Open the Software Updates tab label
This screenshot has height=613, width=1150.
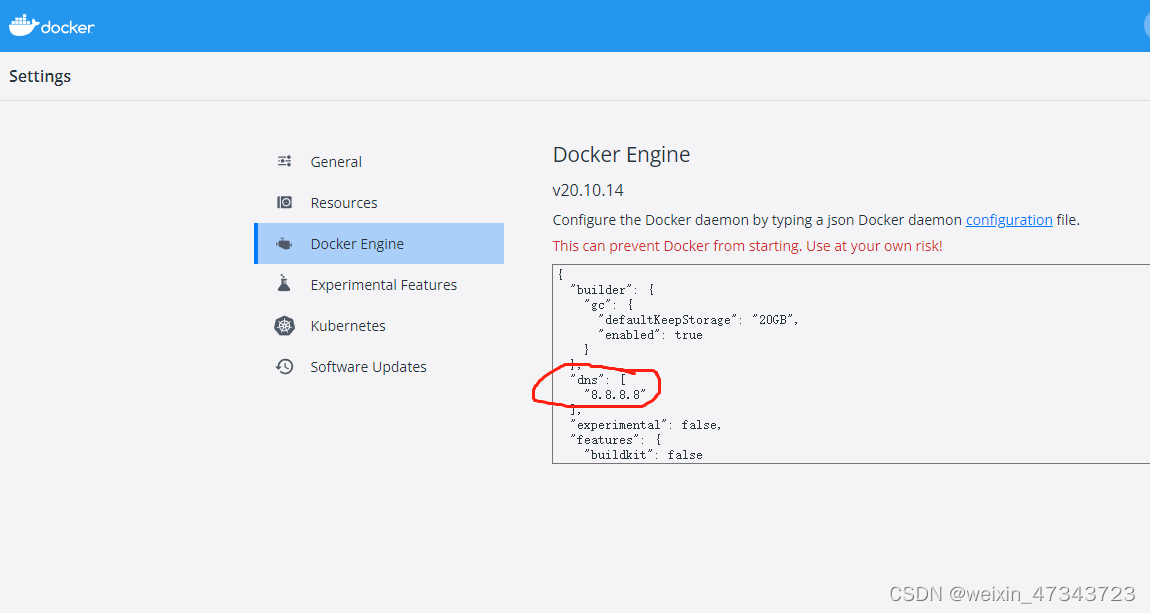(x=368, y=367)
